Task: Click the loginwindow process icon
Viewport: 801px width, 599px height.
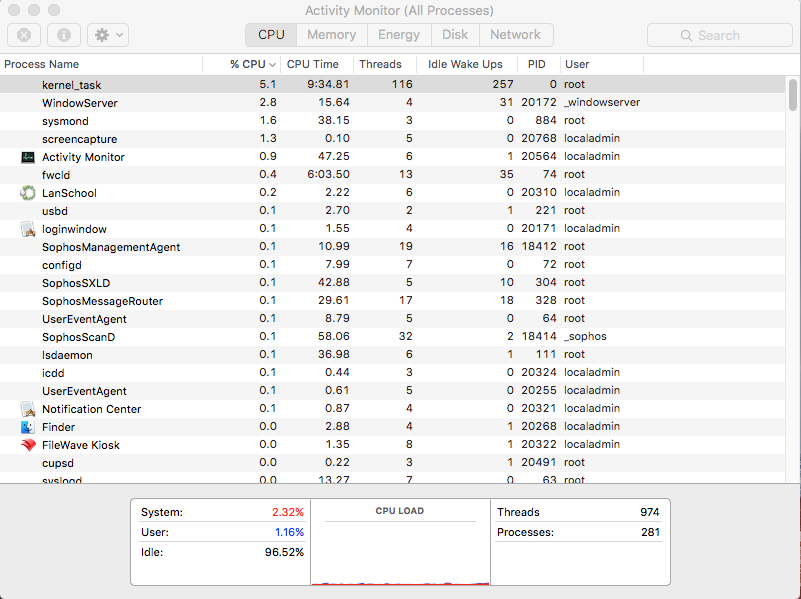Action: click(x=28, y=229)
